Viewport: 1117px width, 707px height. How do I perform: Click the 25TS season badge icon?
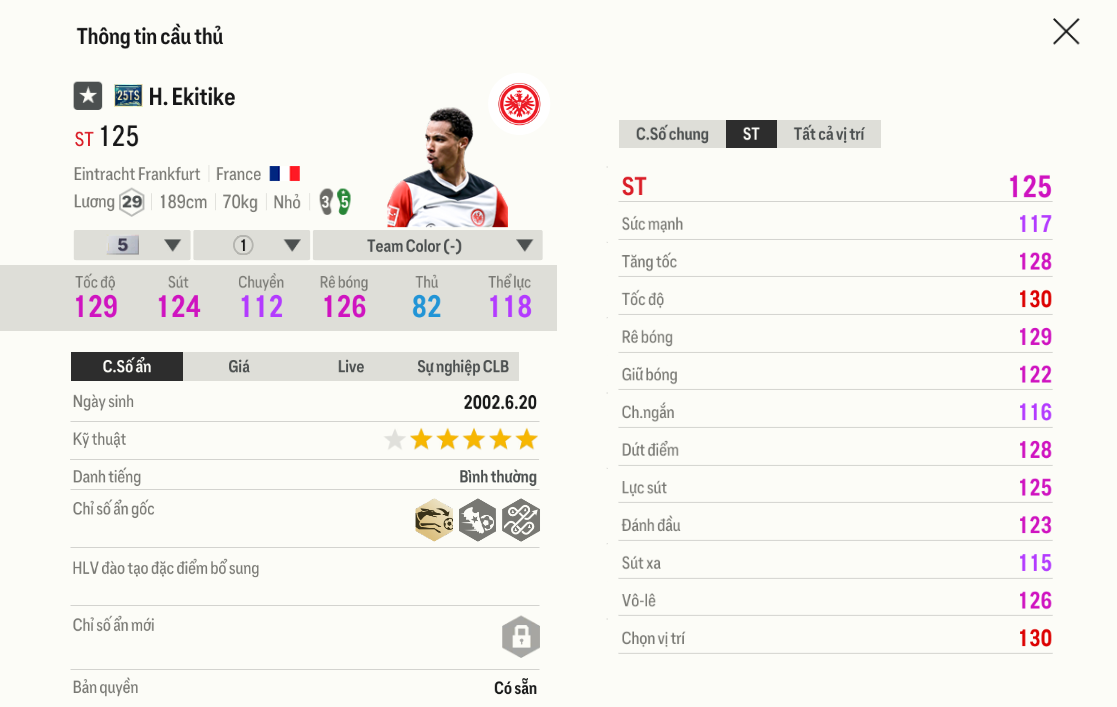pos(128,96)
